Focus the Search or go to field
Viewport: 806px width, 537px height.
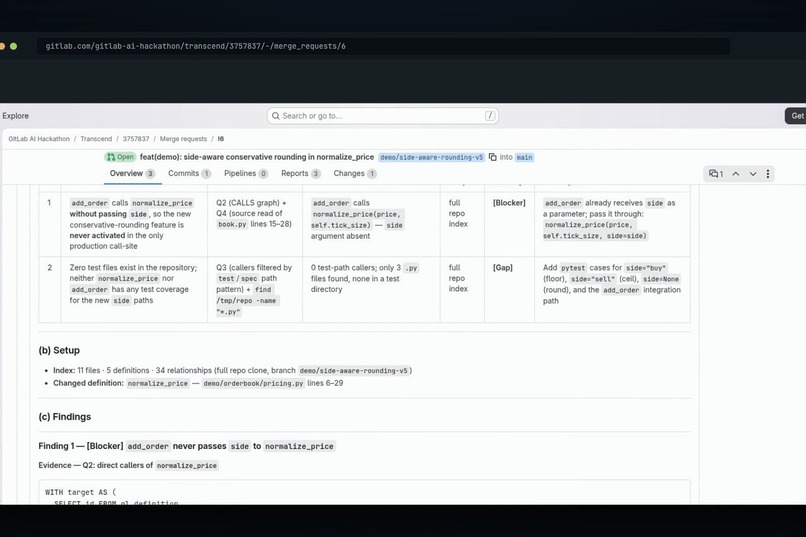click(x=382, y=116)
